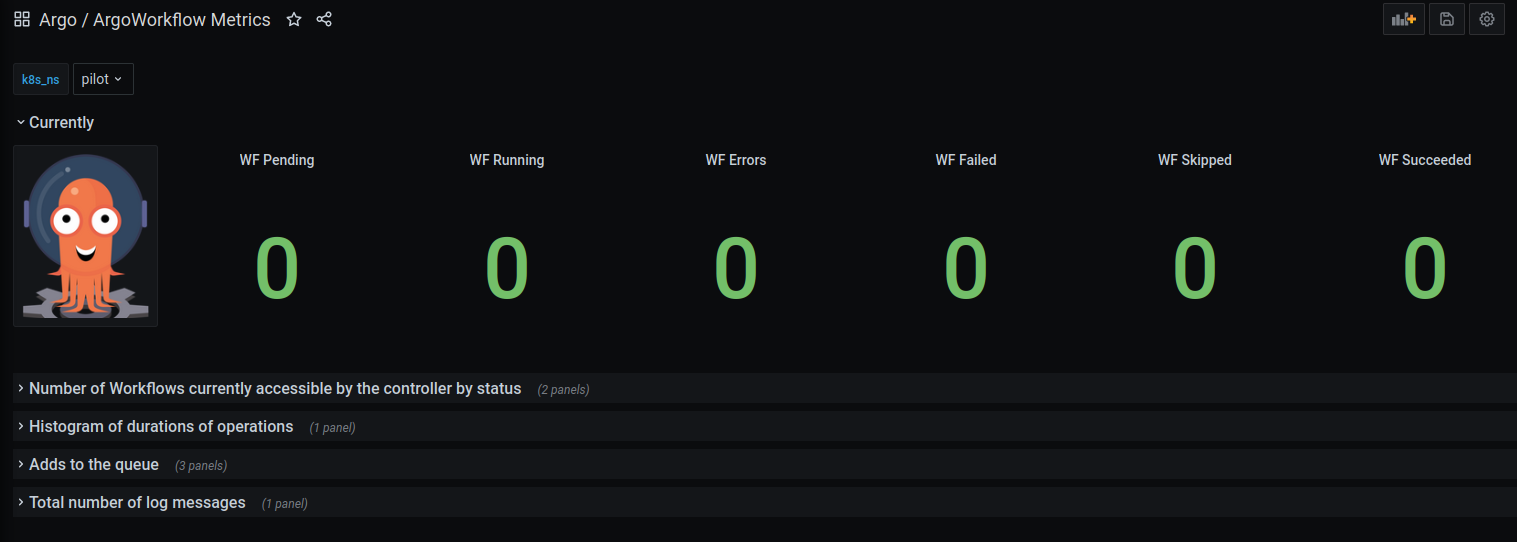The image size is (1517, 542).
Task: Click the ArgoWorkflow Metrics title
Action: [x=182, y=19]
